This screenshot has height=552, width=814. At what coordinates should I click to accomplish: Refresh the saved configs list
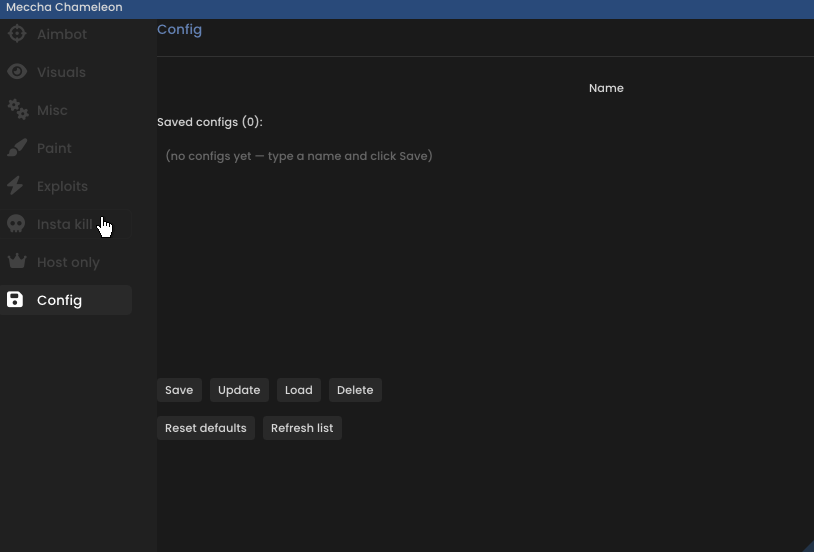coord(302,428)
